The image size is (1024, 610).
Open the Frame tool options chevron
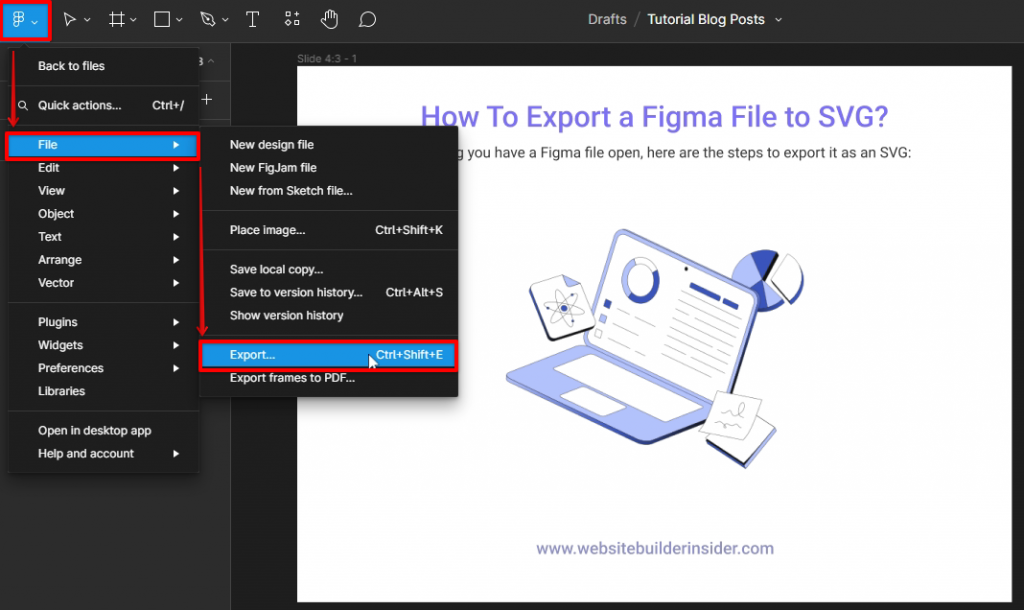[133, 20]
